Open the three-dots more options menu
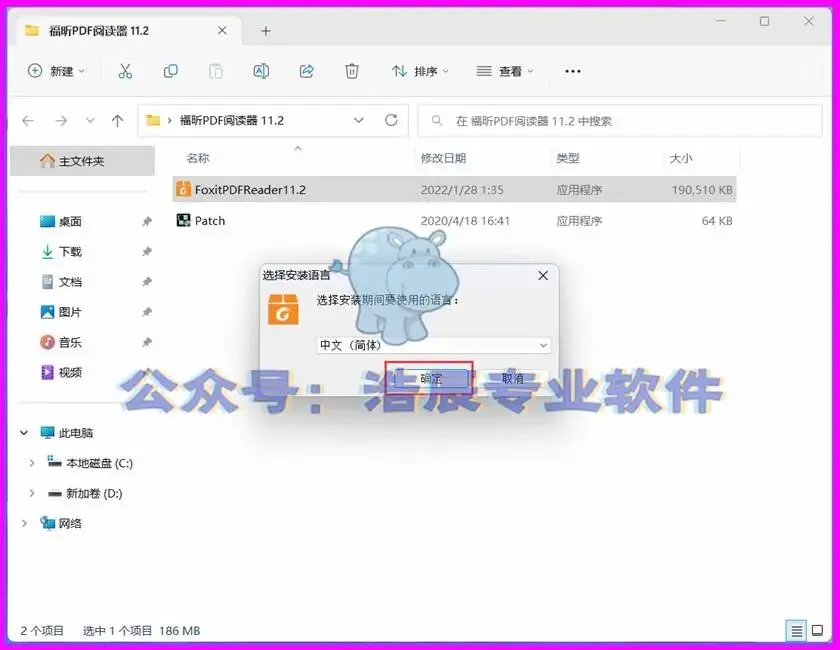The height and width of the screenshot is (650, 840). pyautogui.click(x=573, y=71)
